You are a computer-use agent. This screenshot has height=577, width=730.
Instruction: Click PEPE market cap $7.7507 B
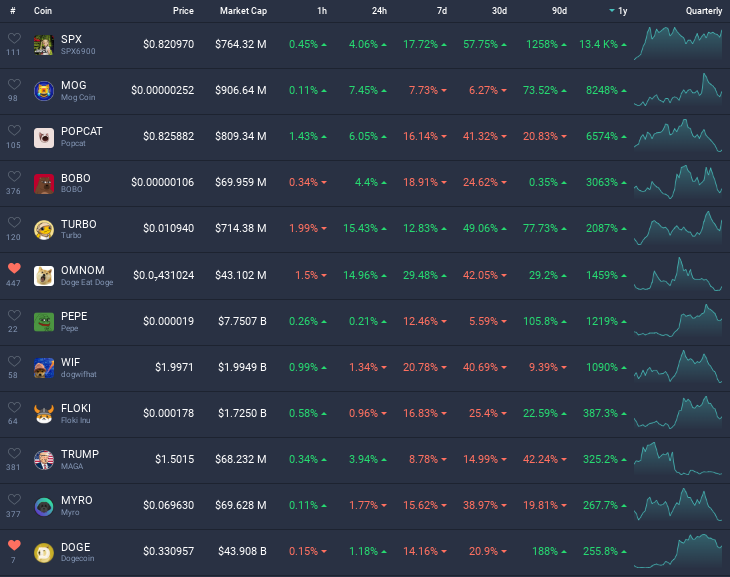point(243,321)
